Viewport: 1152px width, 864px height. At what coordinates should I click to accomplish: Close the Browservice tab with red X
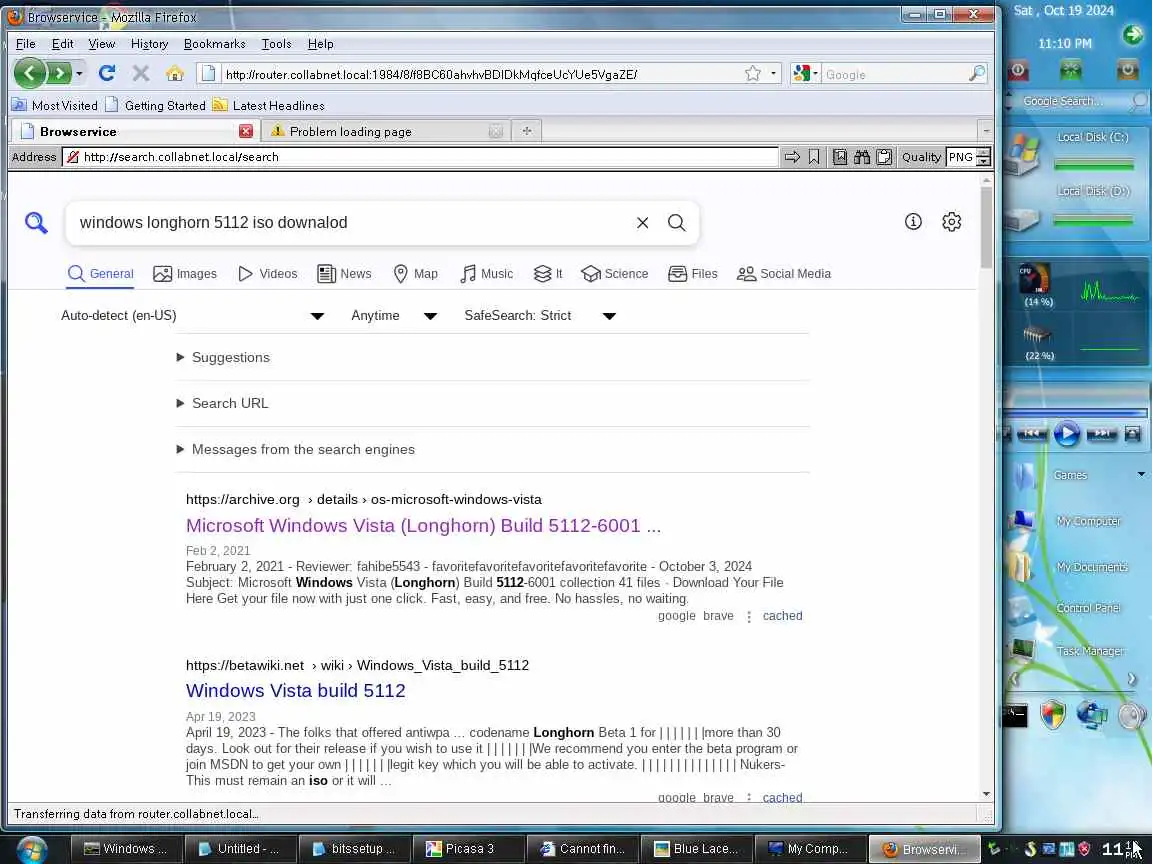[x=246, y=132]
